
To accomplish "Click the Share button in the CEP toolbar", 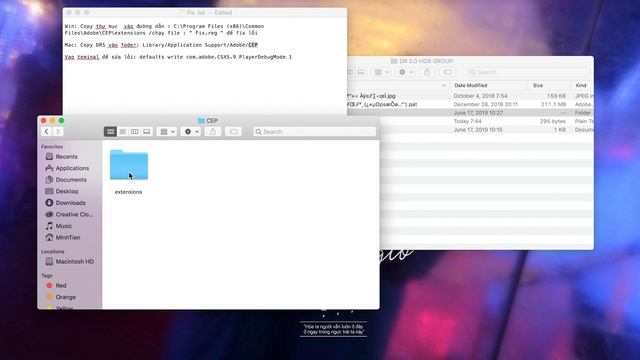I will pos(213,131).
